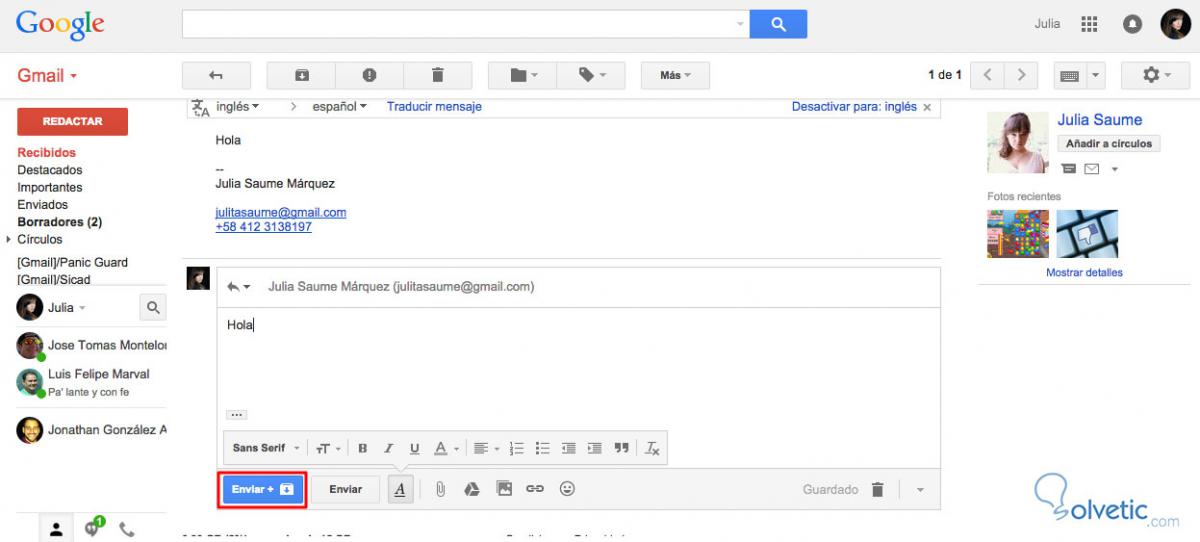Insert files using Google Drive
This screenshot has height=542, width=1200.
(471, 489)
